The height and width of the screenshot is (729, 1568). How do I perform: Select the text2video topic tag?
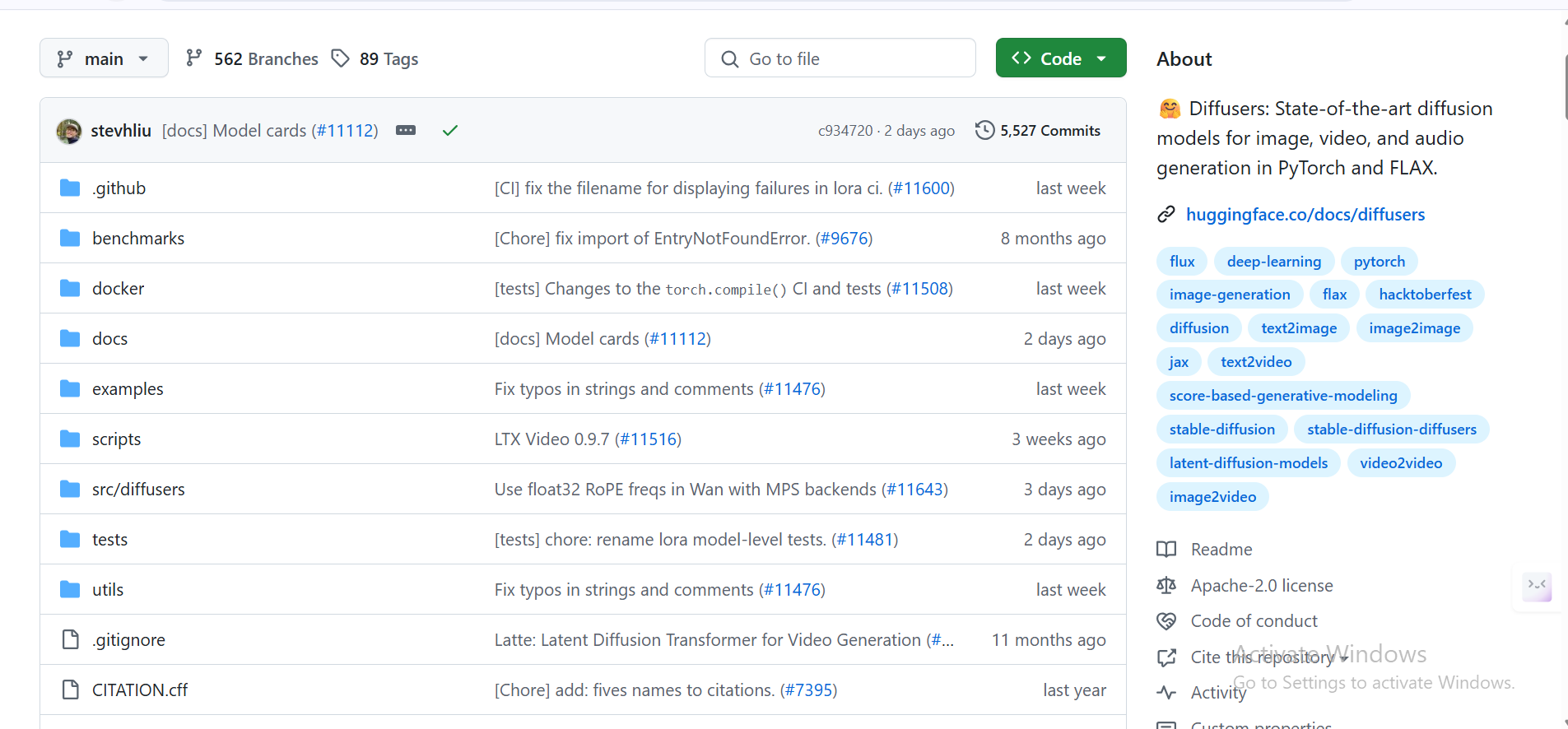tap(1256, 362)
